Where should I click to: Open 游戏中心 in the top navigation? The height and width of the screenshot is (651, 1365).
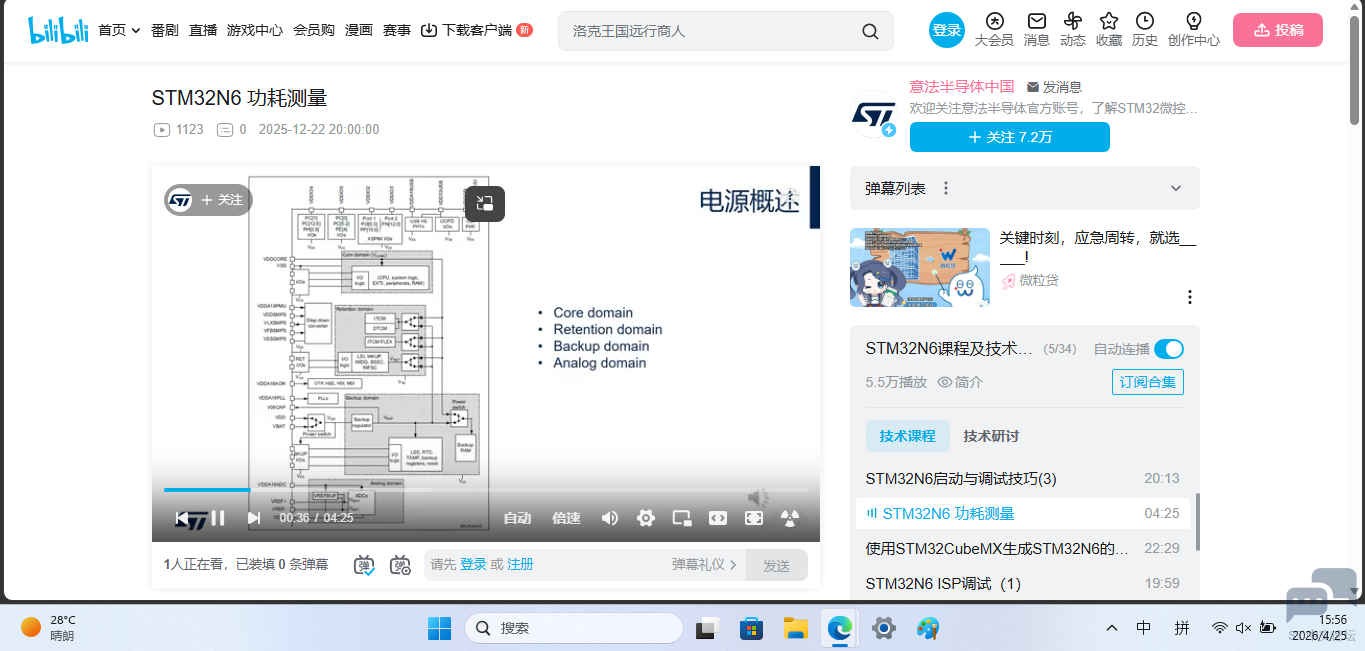coord(255,30)
